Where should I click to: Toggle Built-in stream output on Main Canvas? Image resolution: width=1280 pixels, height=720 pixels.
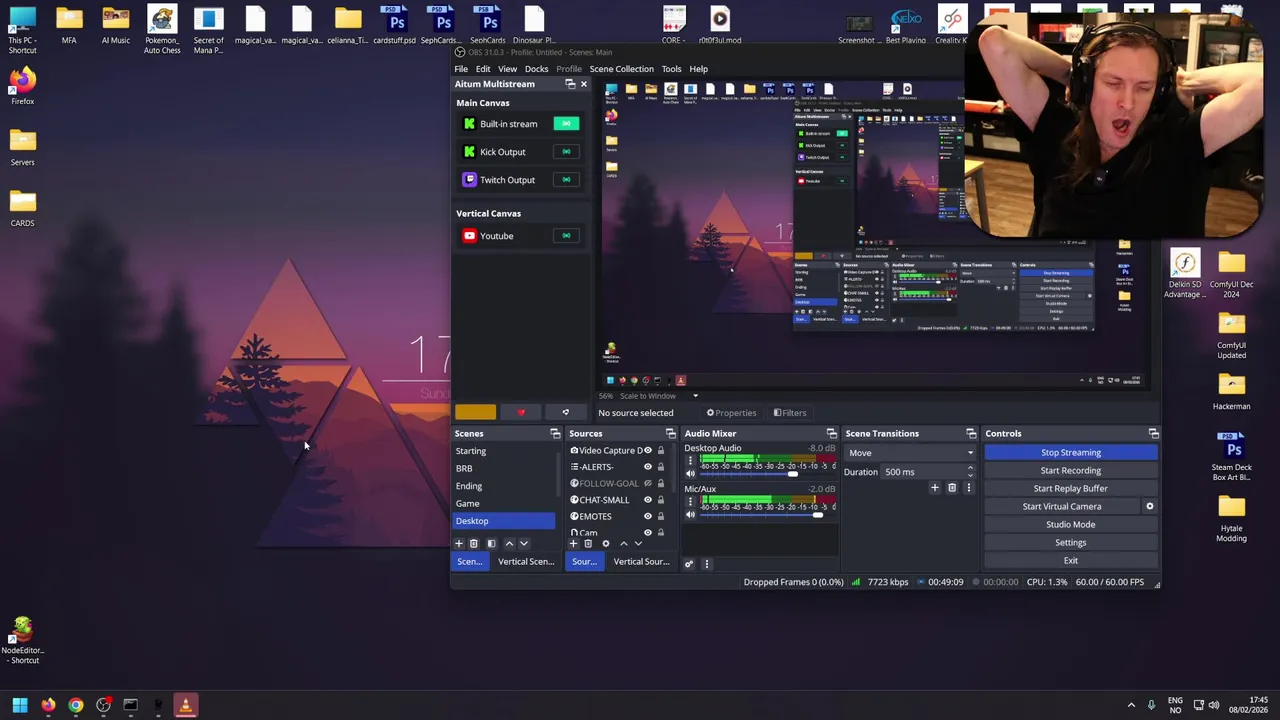coord(566,124)
